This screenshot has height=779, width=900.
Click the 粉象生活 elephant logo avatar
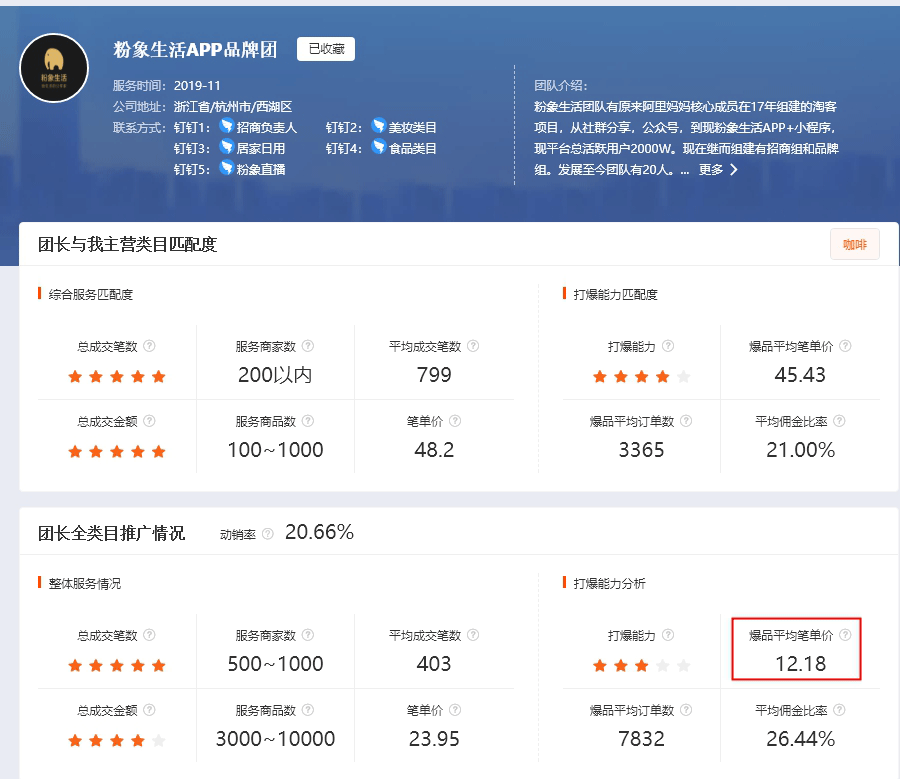click(x=55, y=69)
